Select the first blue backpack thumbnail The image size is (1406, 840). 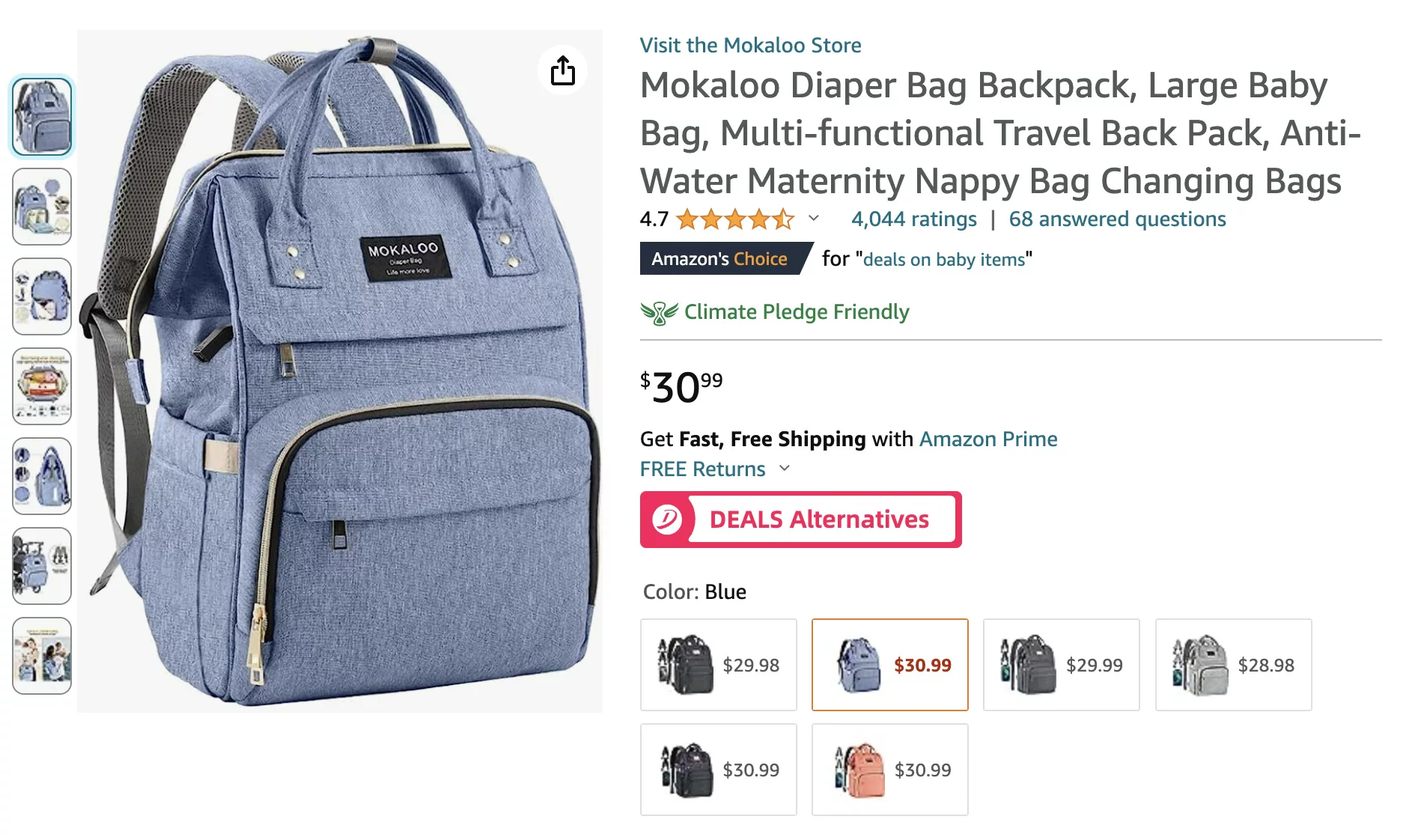click(42, 117)
